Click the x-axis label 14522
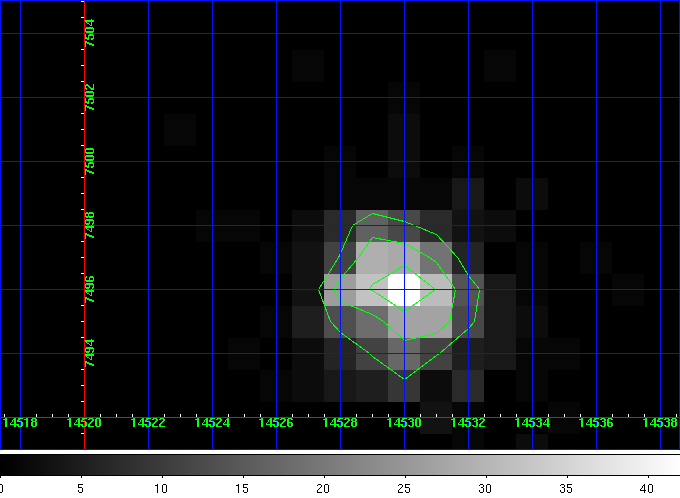 pyautogui.click(x=148, y=423)
